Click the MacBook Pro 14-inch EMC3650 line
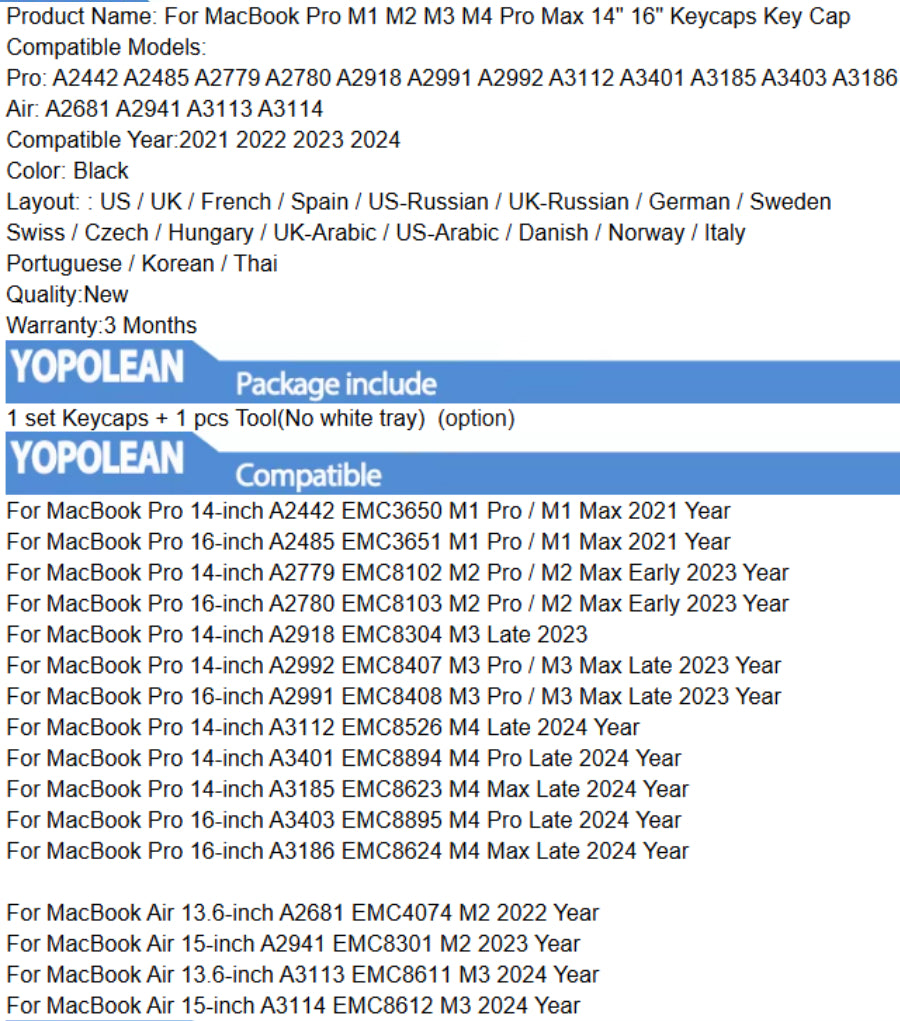 (369, 511)
